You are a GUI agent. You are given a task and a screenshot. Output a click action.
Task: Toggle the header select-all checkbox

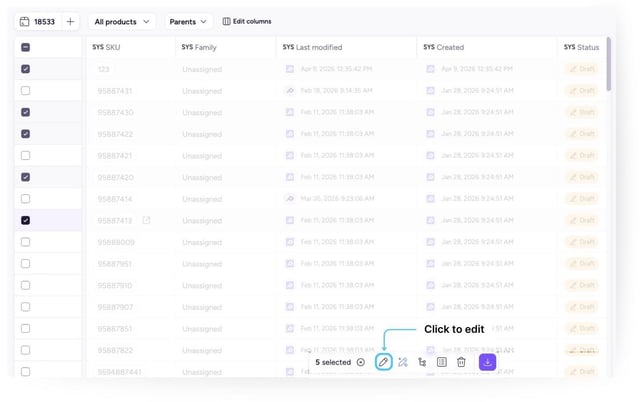click(x=25, y=47)
